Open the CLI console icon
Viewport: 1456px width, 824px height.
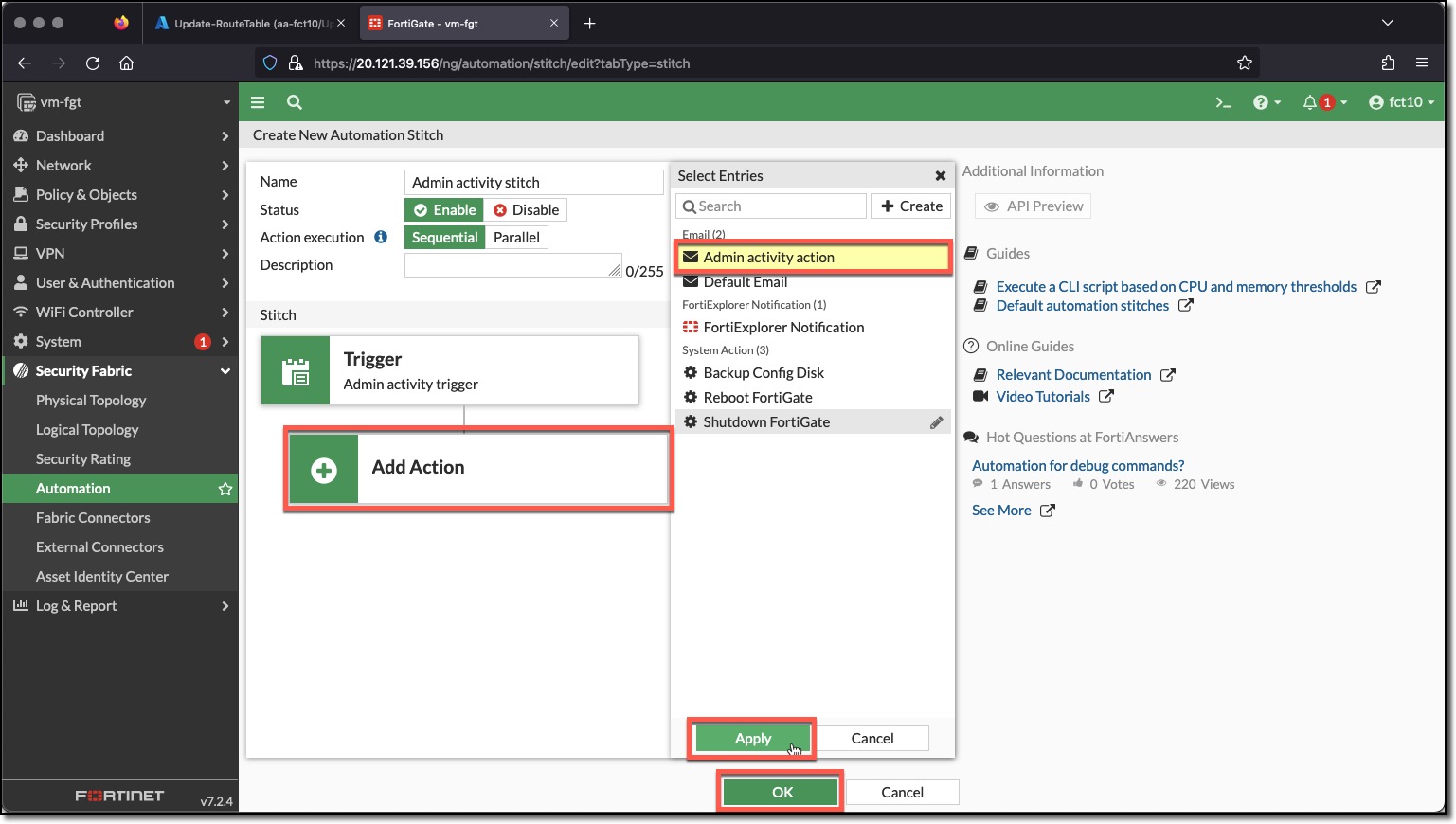pos(1224,102)
